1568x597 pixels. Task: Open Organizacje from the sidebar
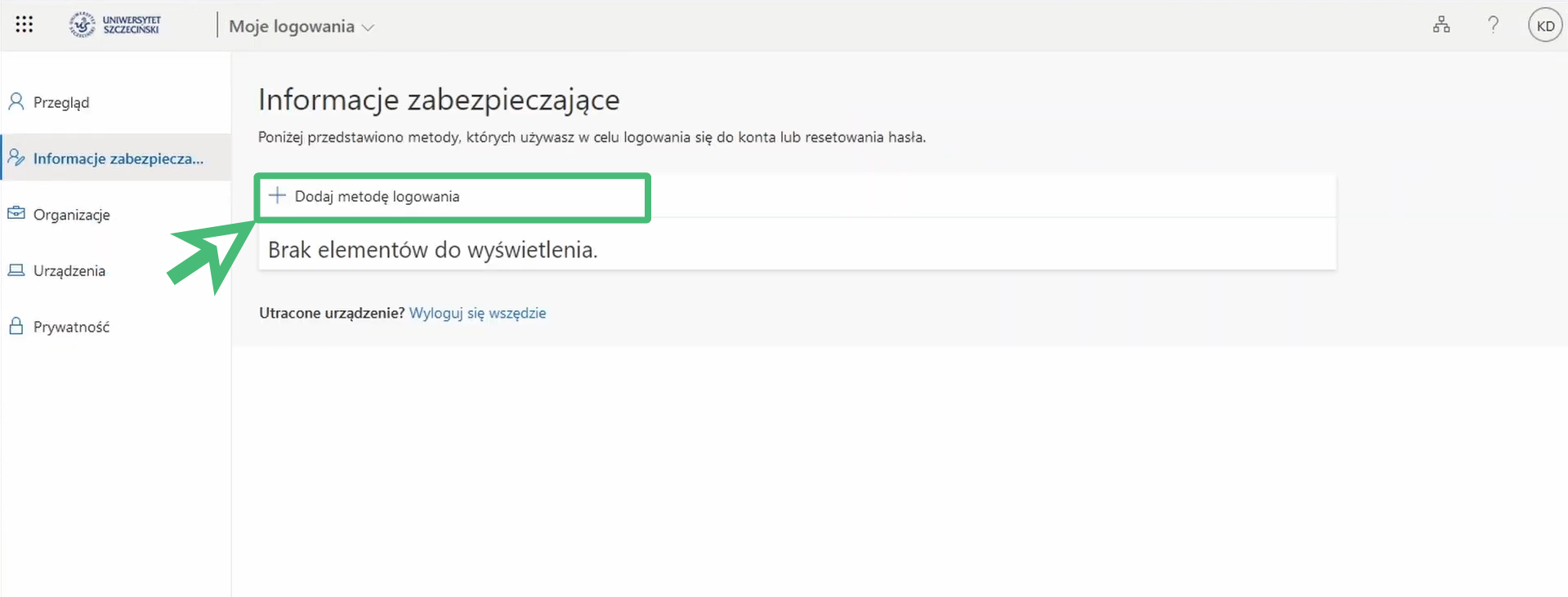(72, 215)
